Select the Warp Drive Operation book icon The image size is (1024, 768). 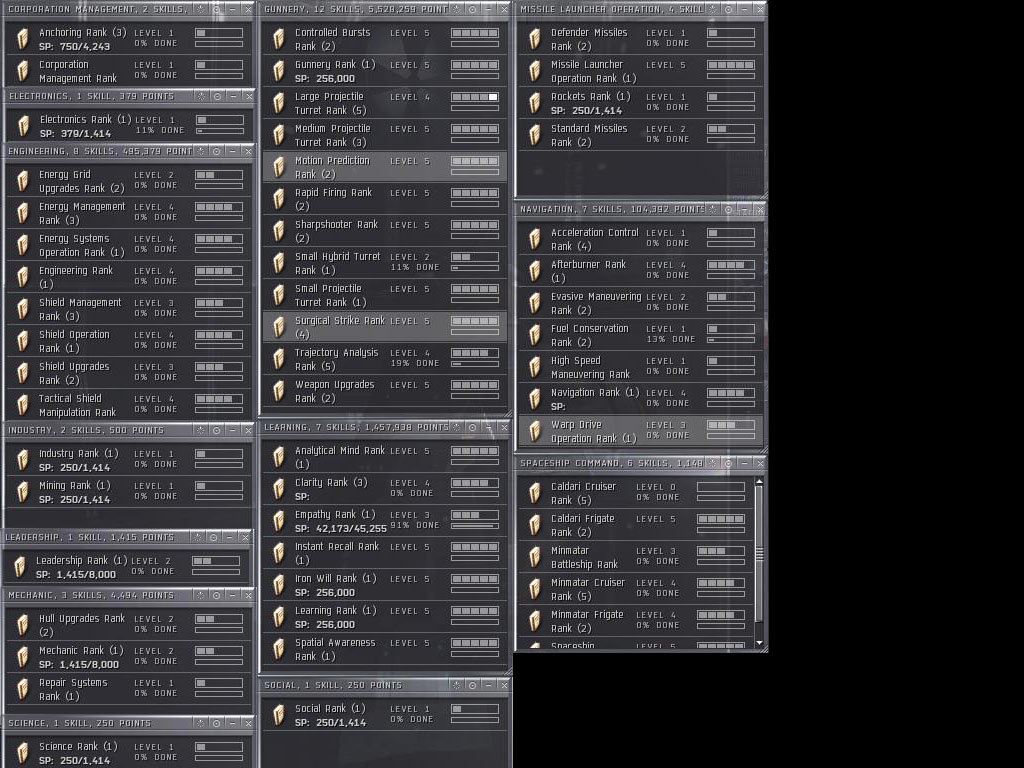click(535, 431)
